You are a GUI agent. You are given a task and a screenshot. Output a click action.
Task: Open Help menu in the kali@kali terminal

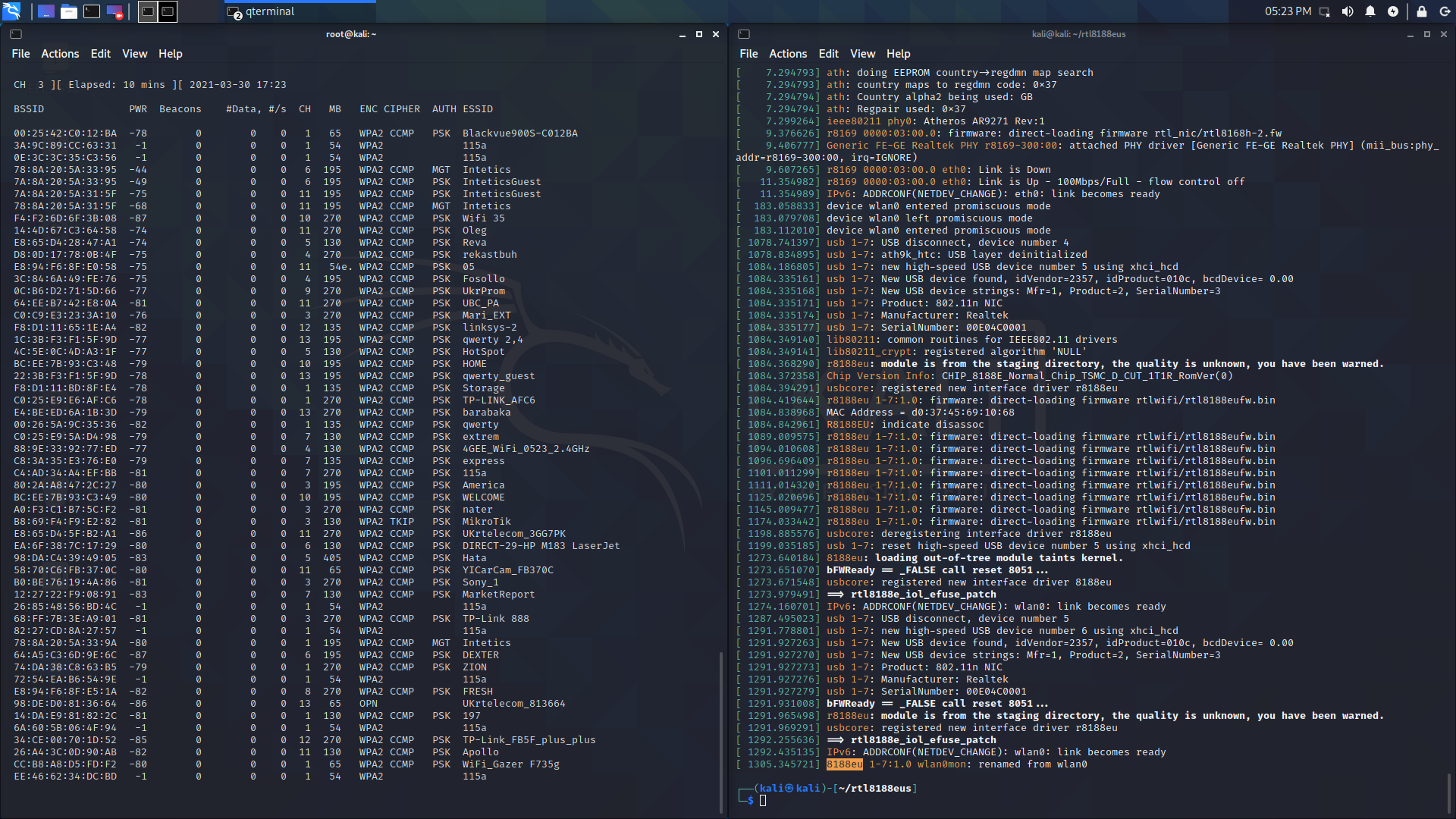coord(898,54)
